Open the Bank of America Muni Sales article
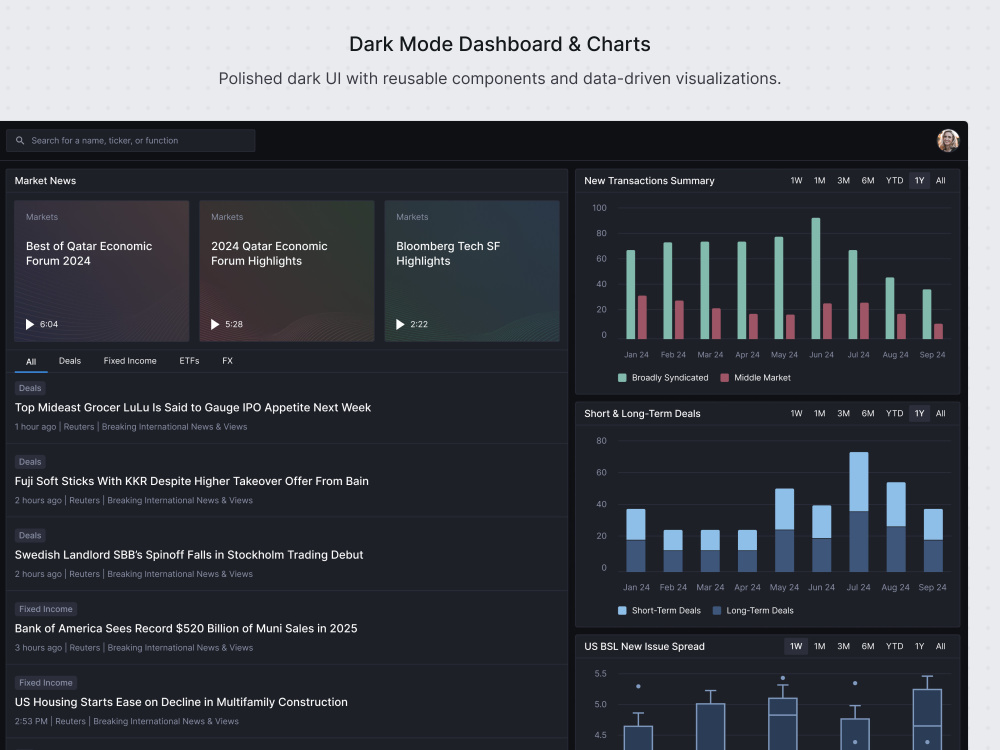 click(186, 628)
